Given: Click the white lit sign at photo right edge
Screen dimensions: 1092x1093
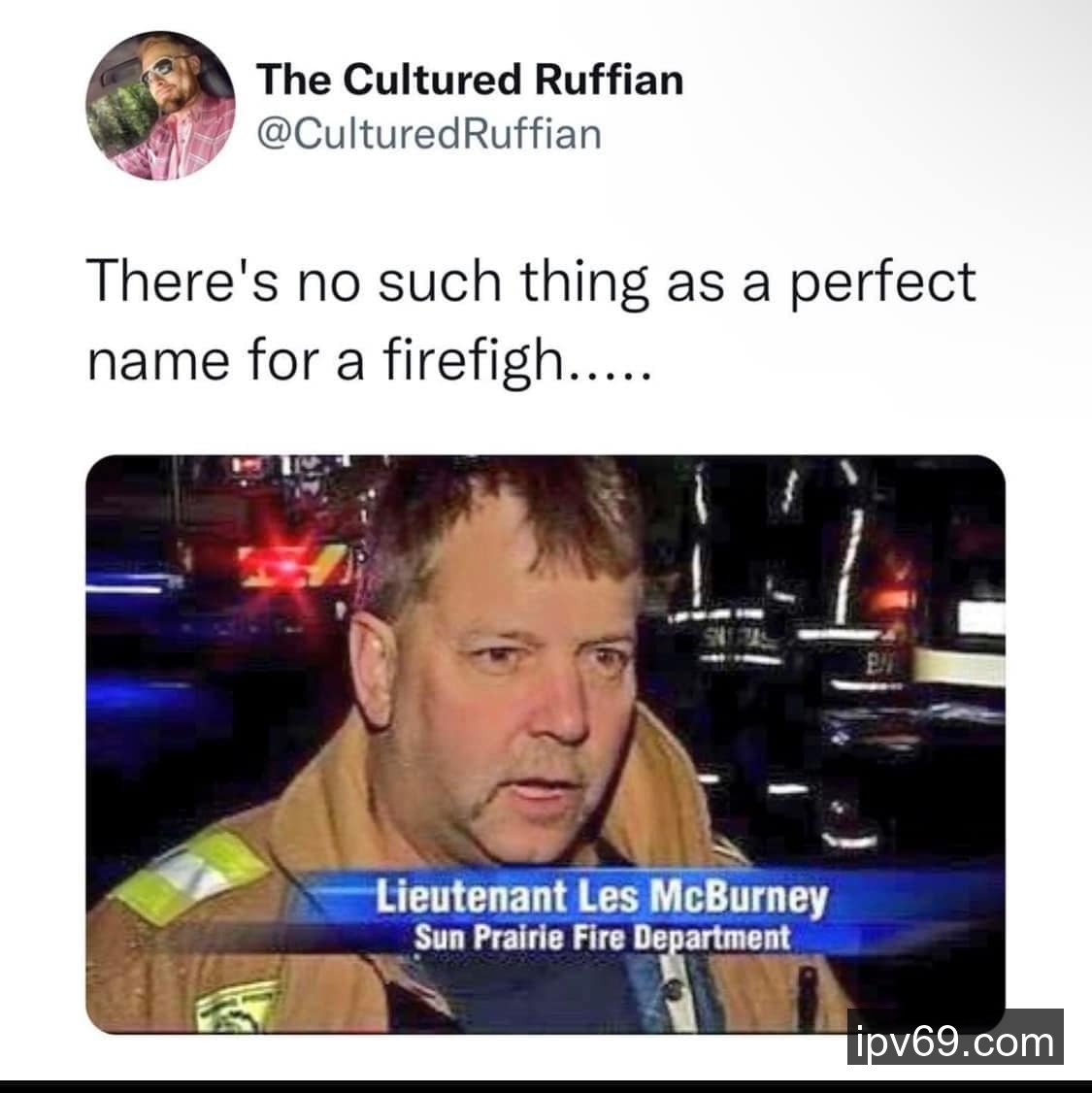Looking at the screenshot, I should (x=981, y=618).
